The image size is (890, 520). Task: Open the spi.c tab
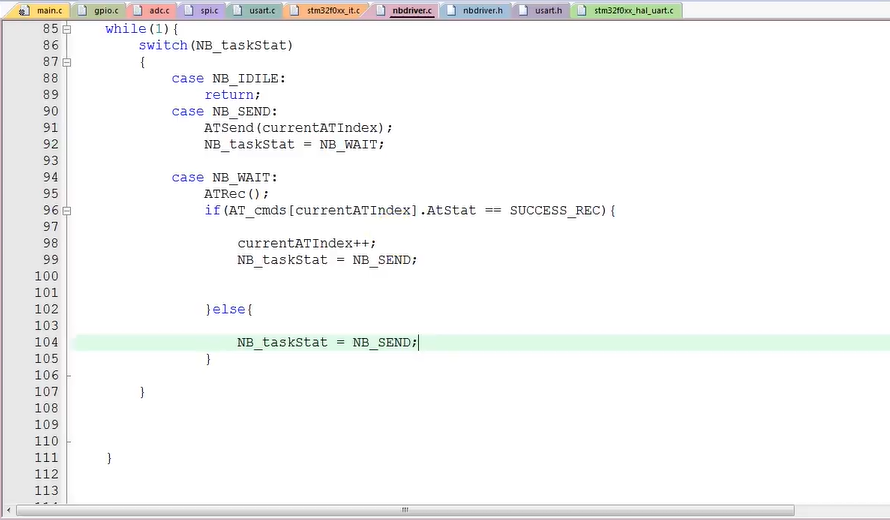click(x=202, y=10)
